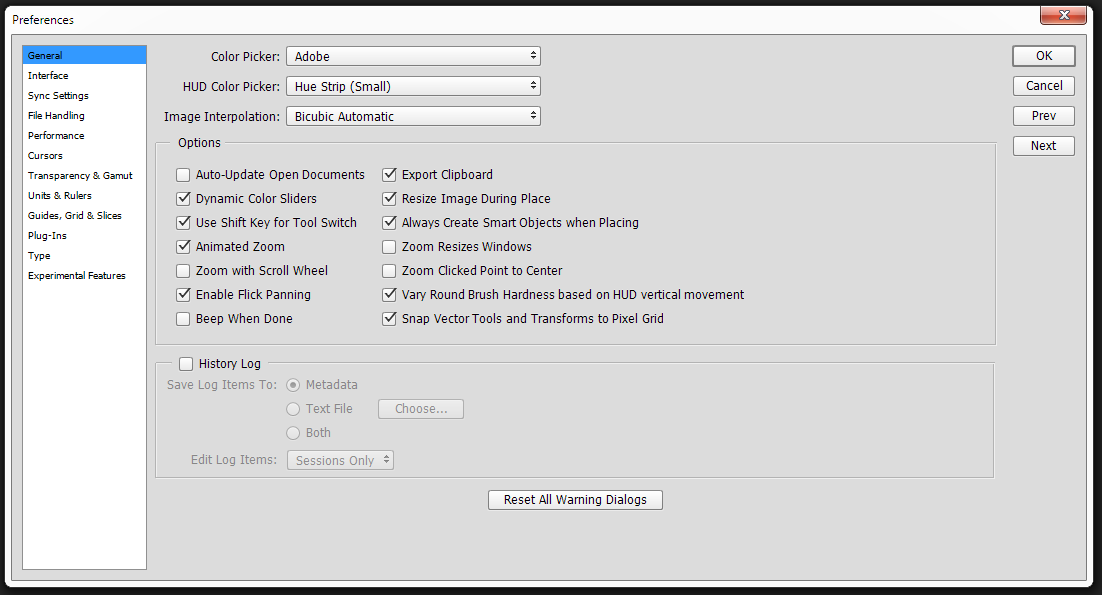The image size is (1102, 595).
Task: Expand the HUD Color Picker dropdown
Action: pos(413,87)
